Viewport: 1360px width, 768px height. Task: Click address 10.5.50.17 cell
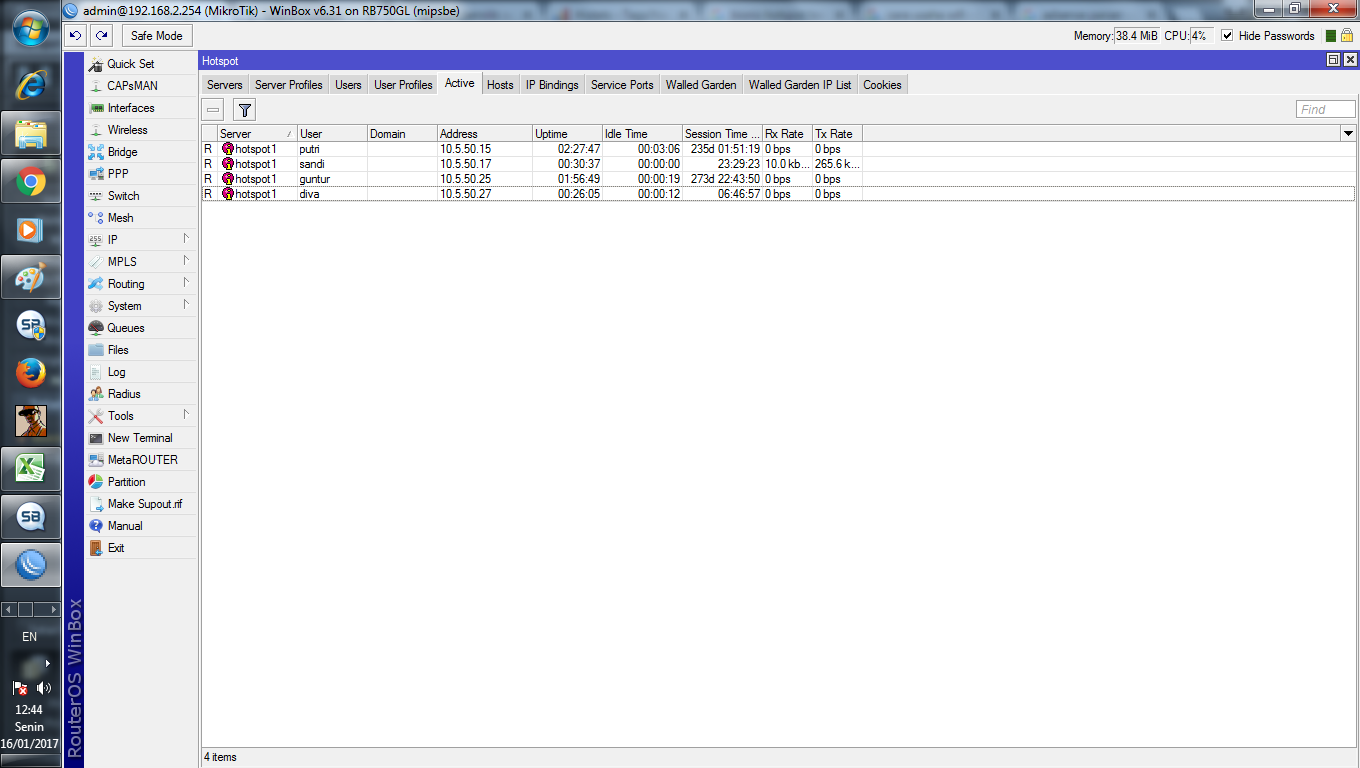[x=466, y=164]
